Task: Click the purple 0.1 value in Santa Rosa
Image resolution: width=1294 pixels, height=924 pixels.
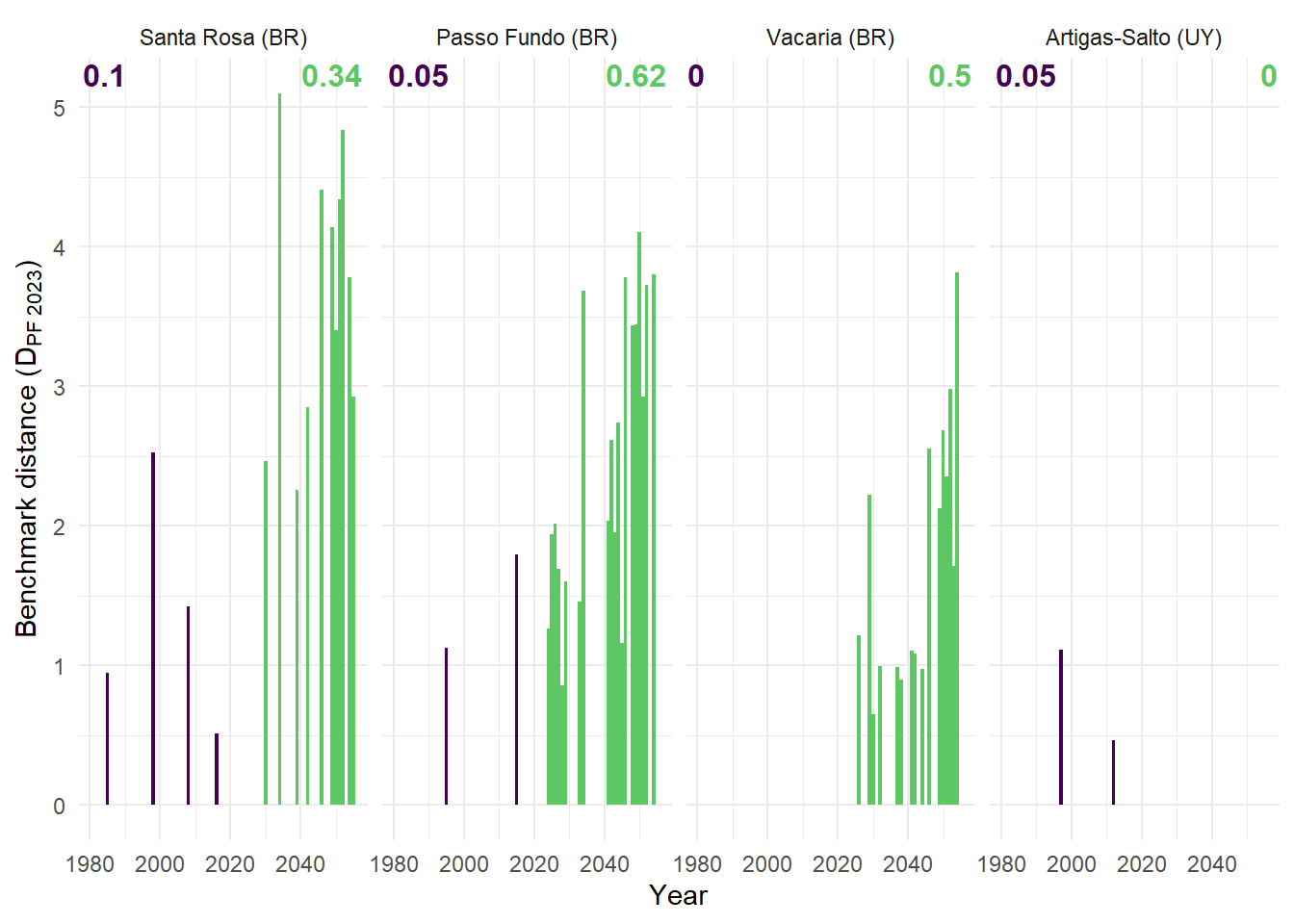Action: click(x=103, y=76)
